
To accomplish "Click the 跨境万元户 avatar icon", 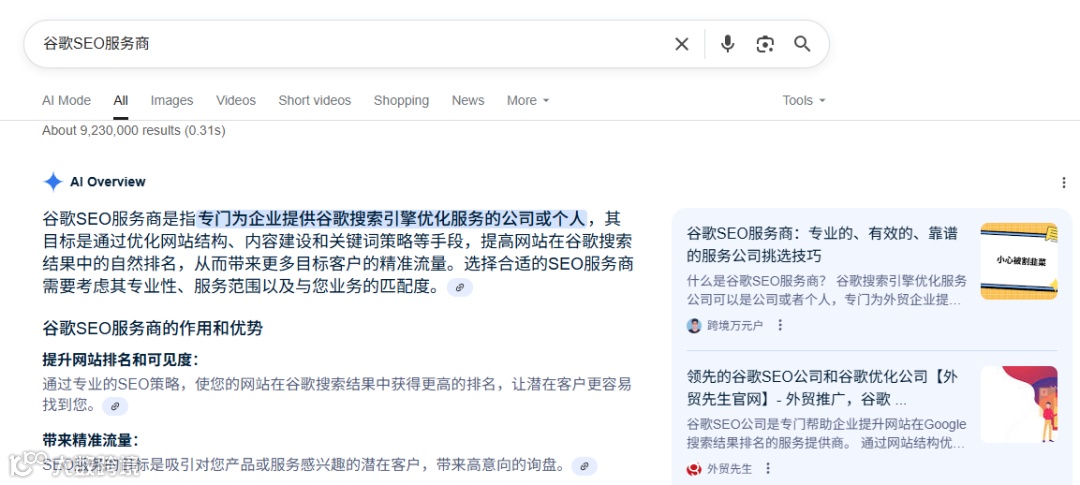I will point(694,325).
